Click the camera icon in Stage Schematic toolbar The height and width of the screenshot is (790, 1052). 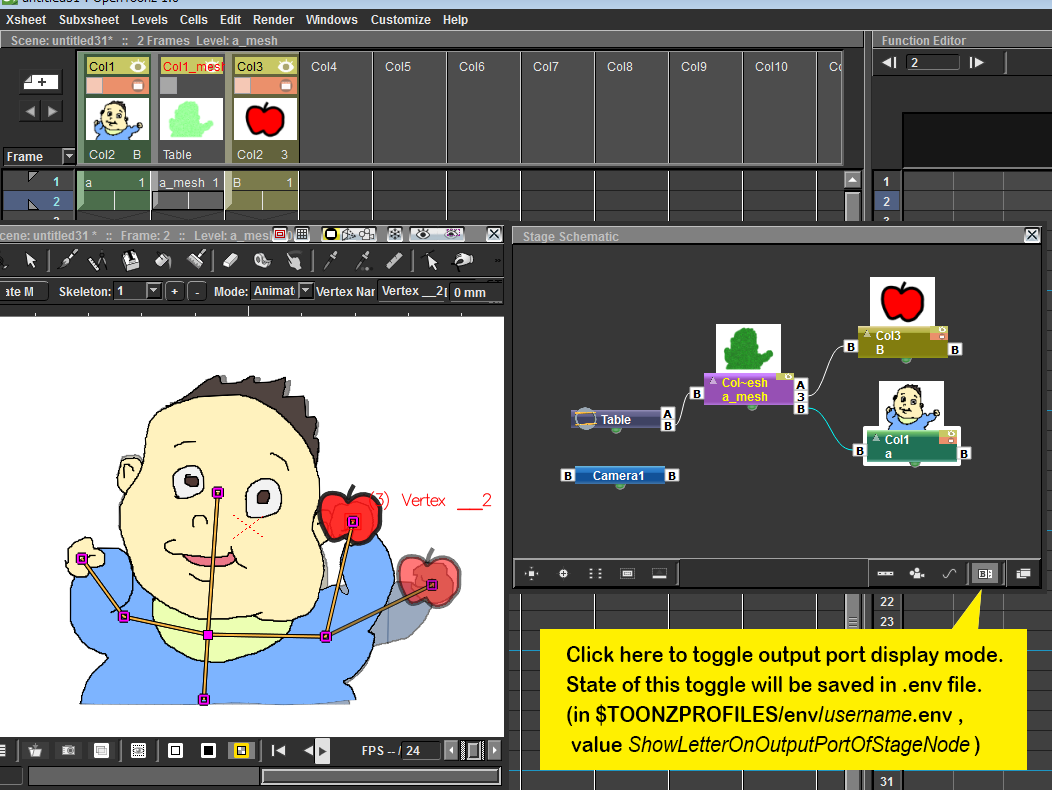(917, 573)
